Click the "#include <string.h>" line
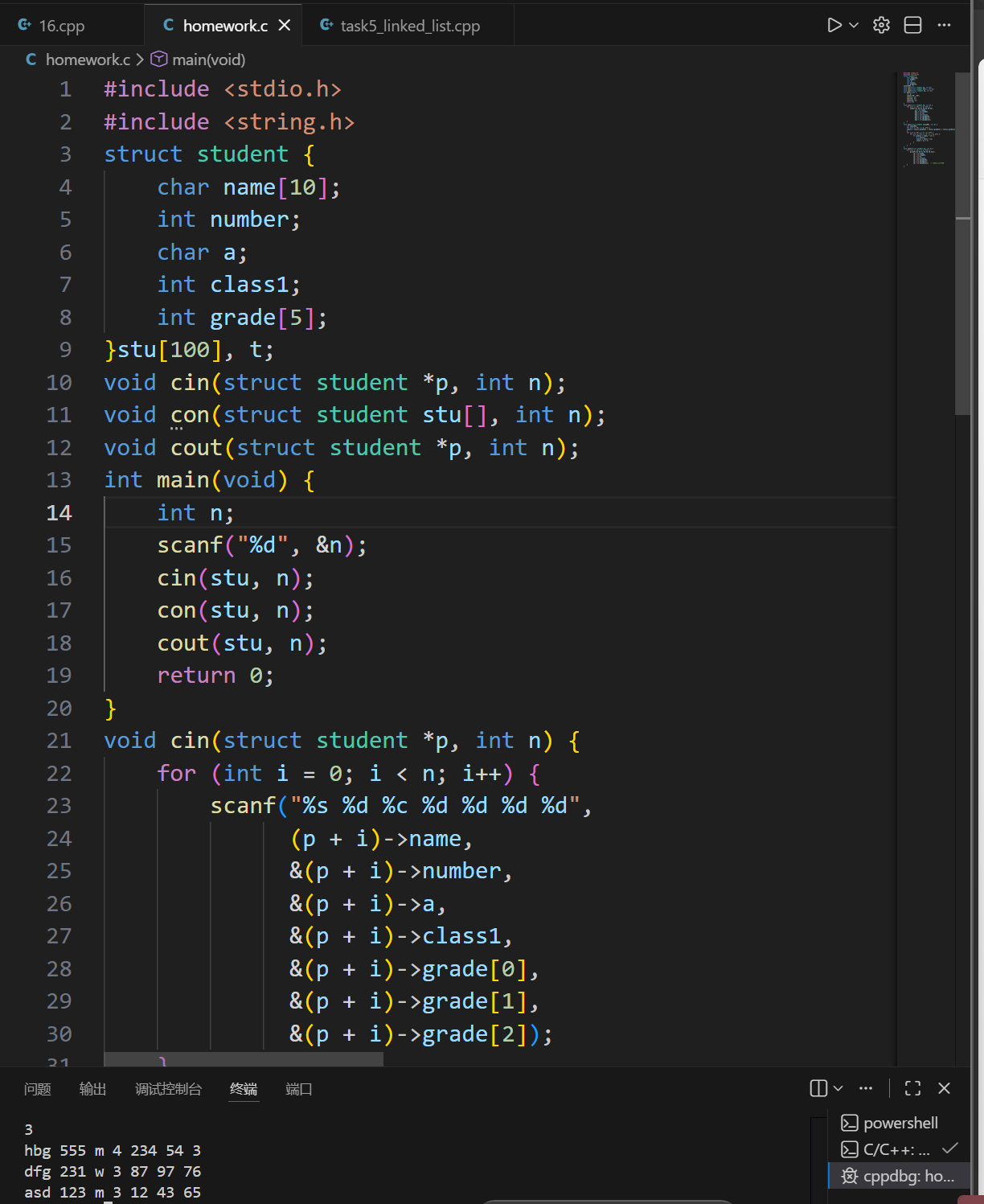 (x=229, y=121)
